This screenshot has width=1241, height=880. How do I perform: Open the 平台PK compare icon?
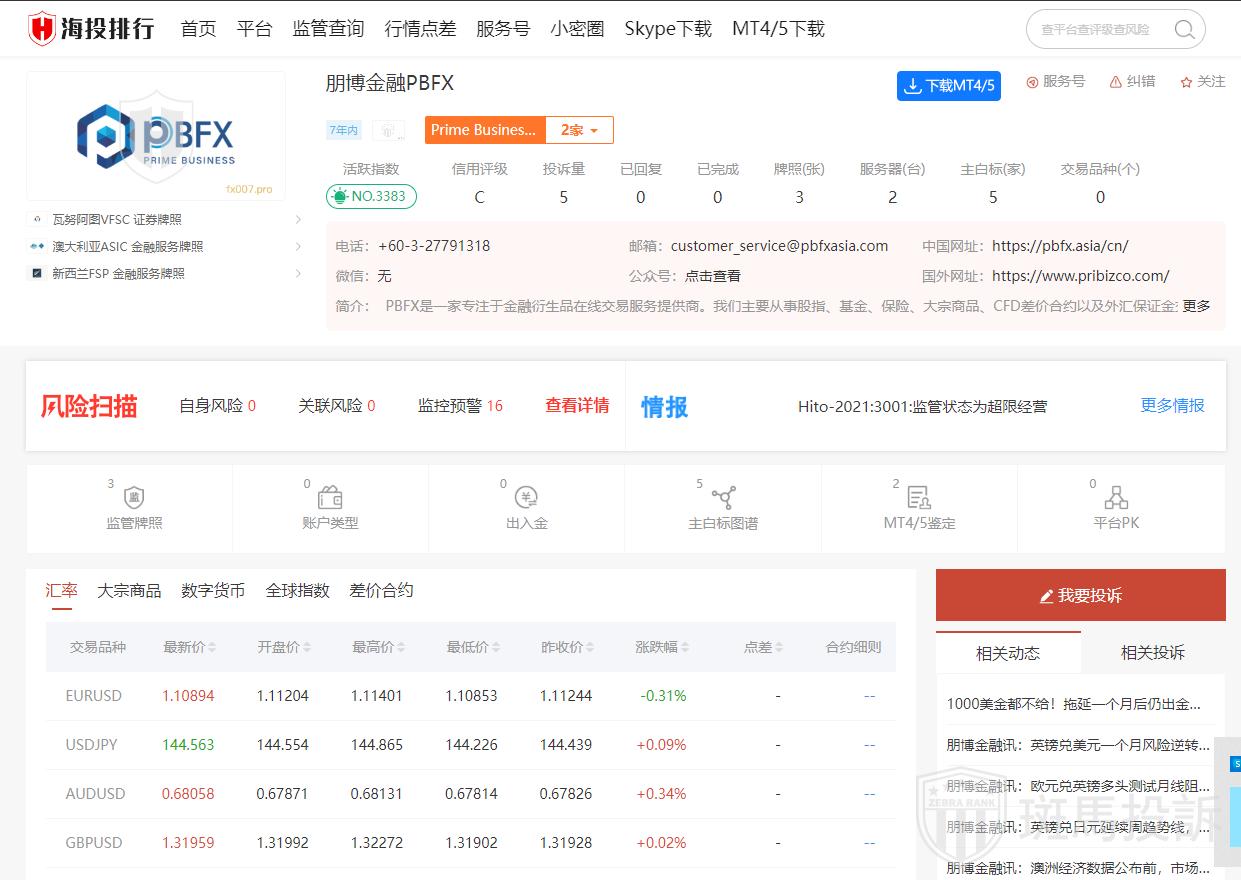point(1116,498)
